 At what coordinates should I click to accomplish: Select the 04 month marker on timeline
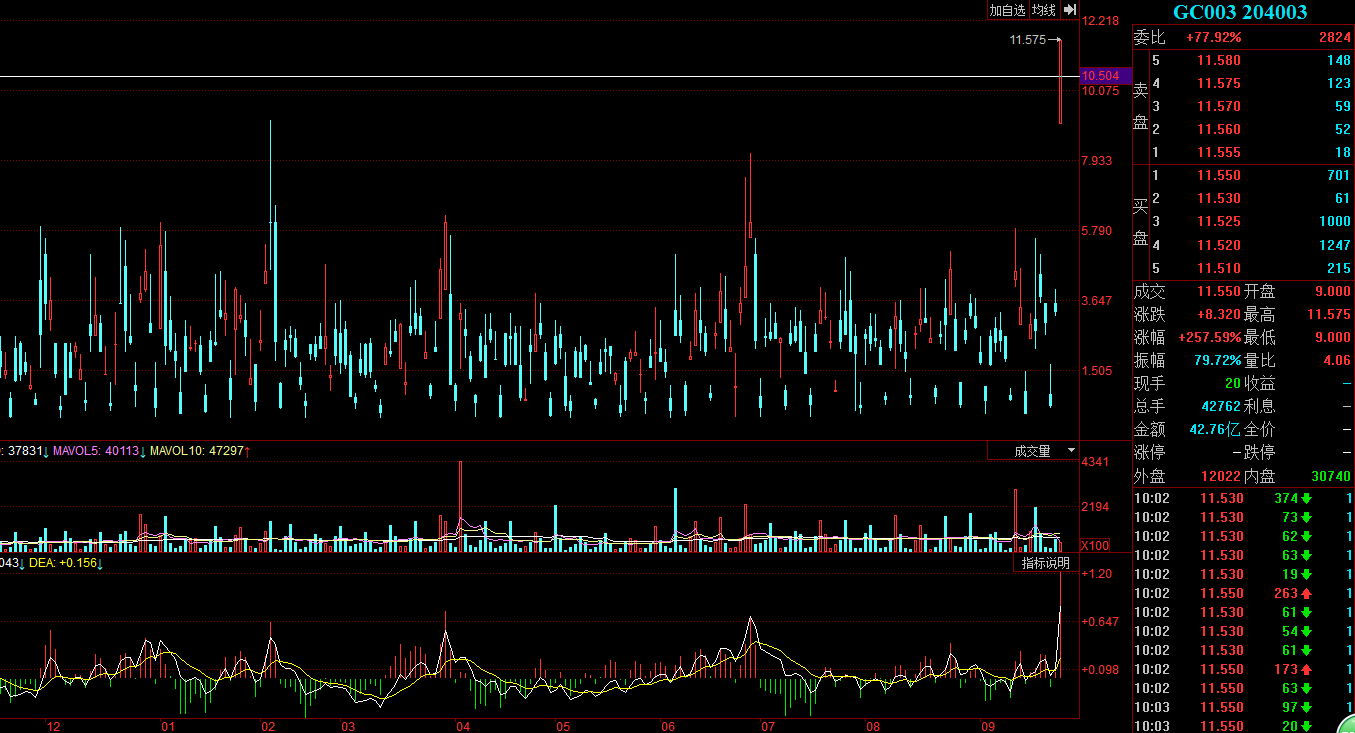pyautogui.click(x=463, y=726)
